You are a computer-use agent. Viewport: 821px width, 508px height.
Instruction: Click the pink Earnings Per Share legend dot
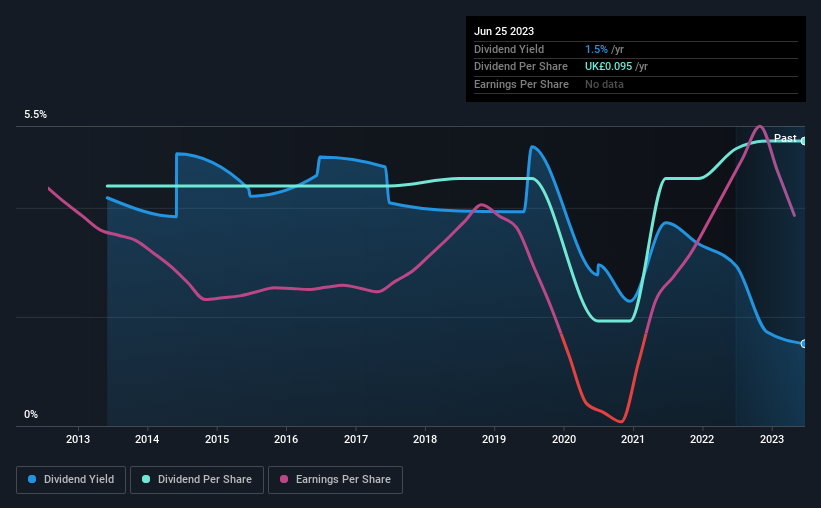[284, 479]
